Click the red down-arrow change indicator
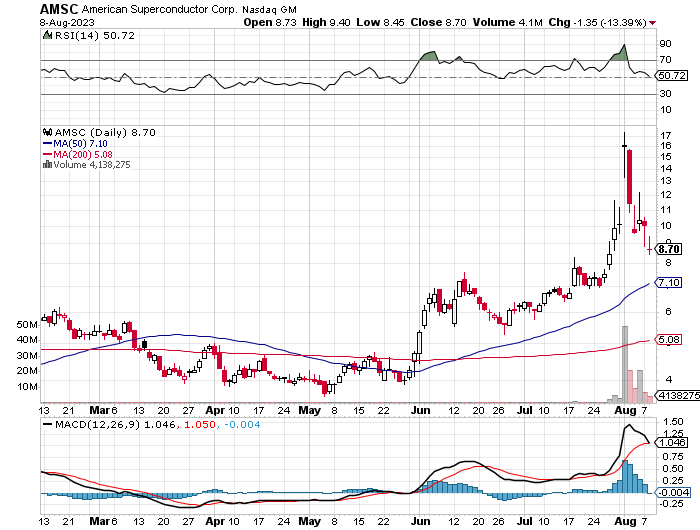 pyautogui.click(x=653, y=23)
